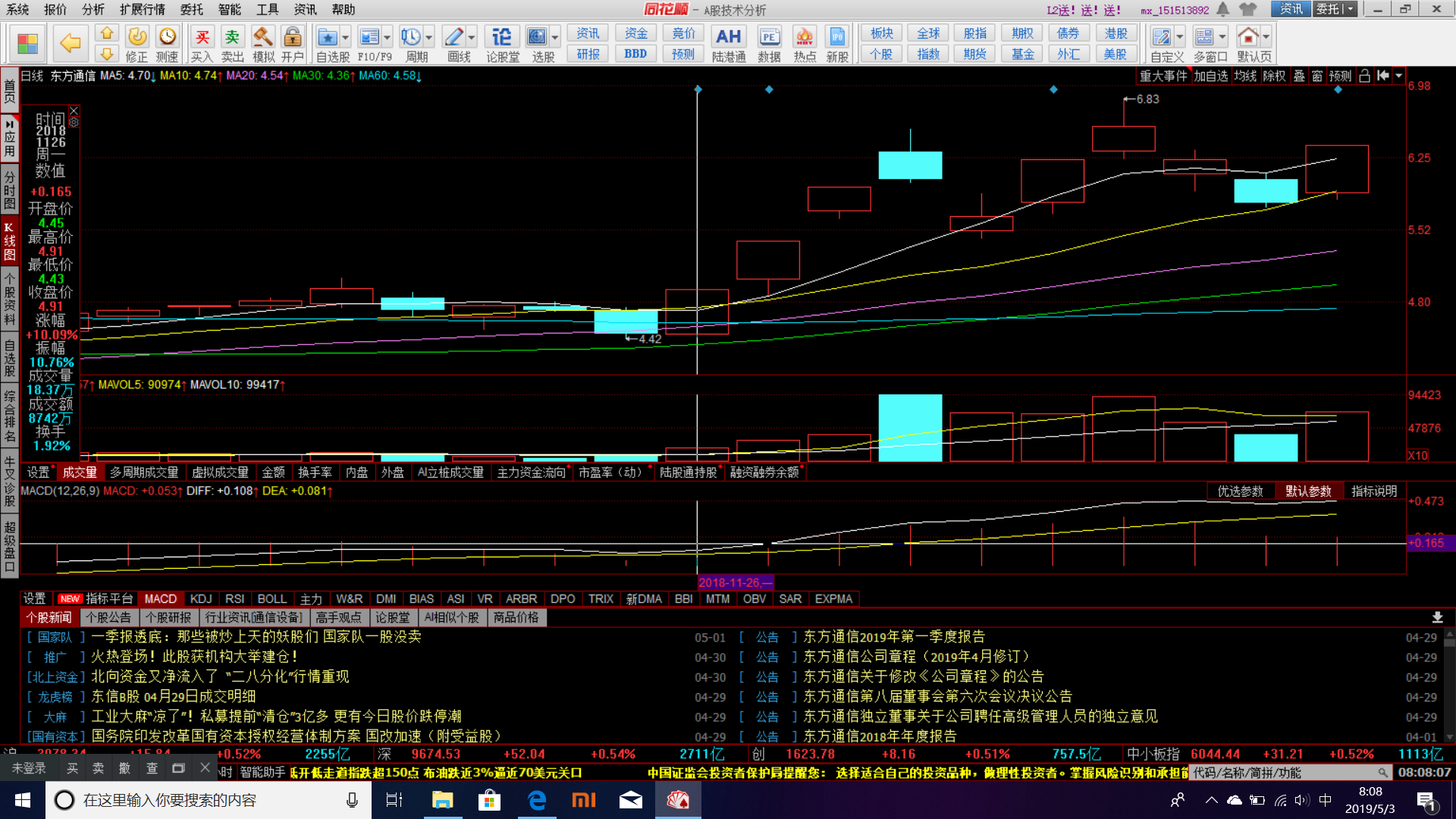The image size is (1456, 819).
Task: Close the data info panel with X
Action: click(x=74, y=111)
